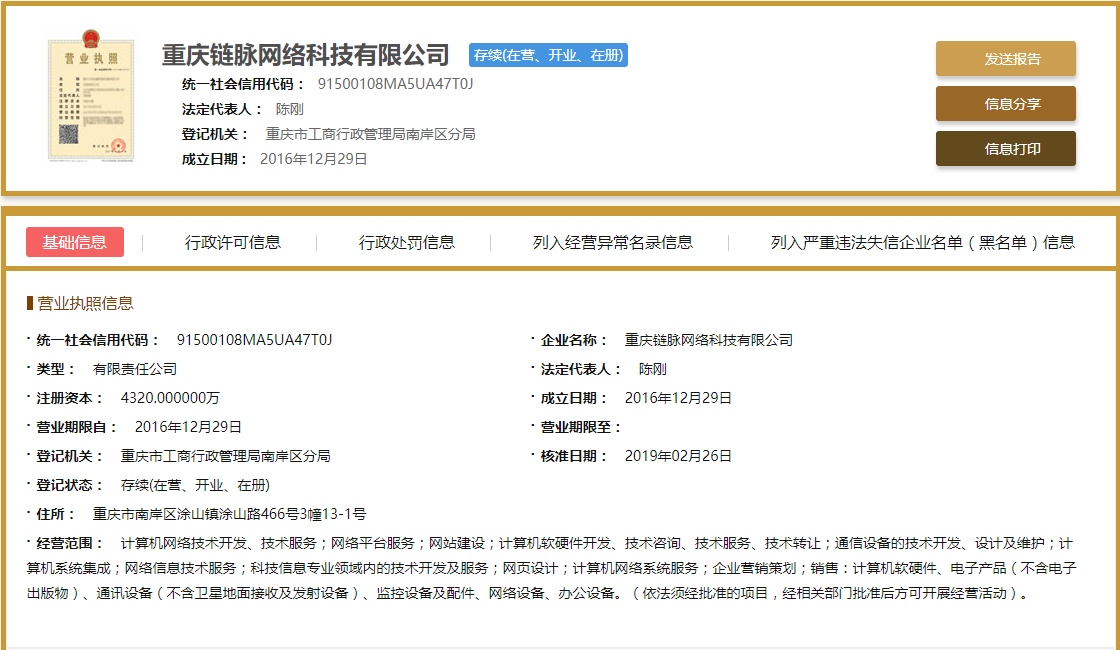Go to the 列入经营异常名录信息 tab
Image resolution: width=1120 pixels, height=650 pixels.
[x=612, y=242]
